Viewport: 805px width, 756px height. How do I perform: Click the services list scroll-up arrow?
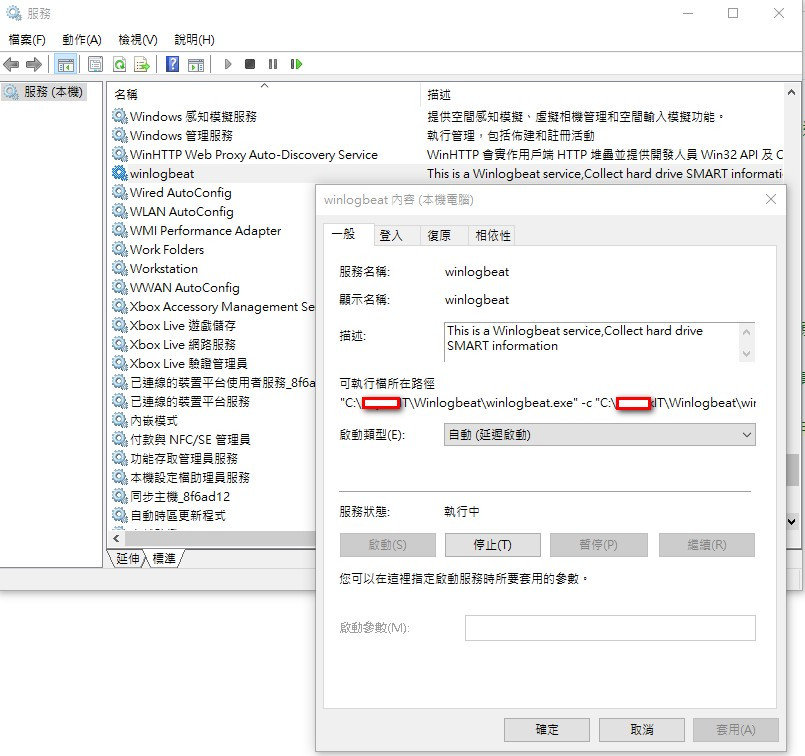tap(791, 93)
